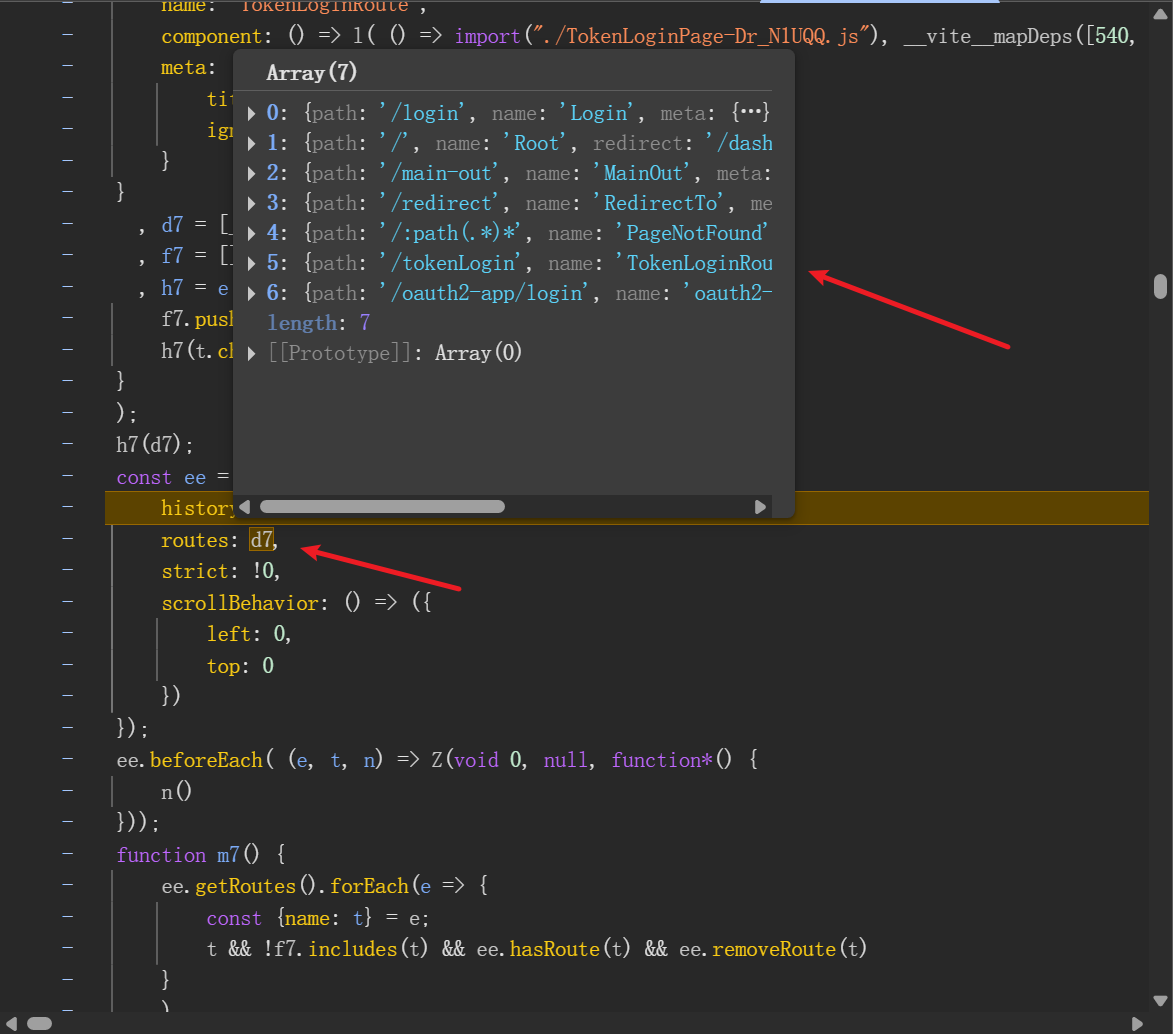Click the highlighted d7 variable

[261, 540]
